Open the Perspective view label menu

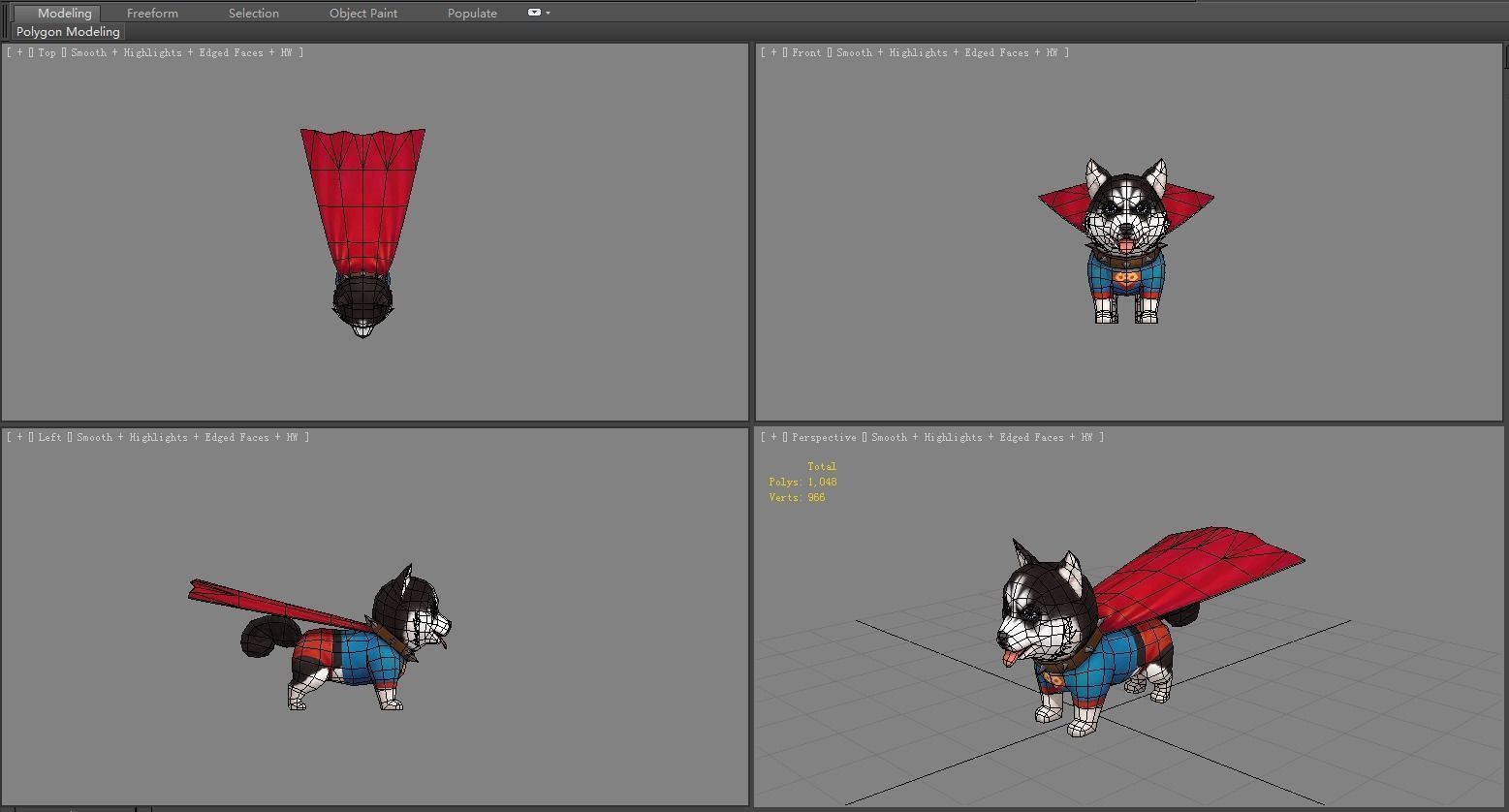coord(824,437)
